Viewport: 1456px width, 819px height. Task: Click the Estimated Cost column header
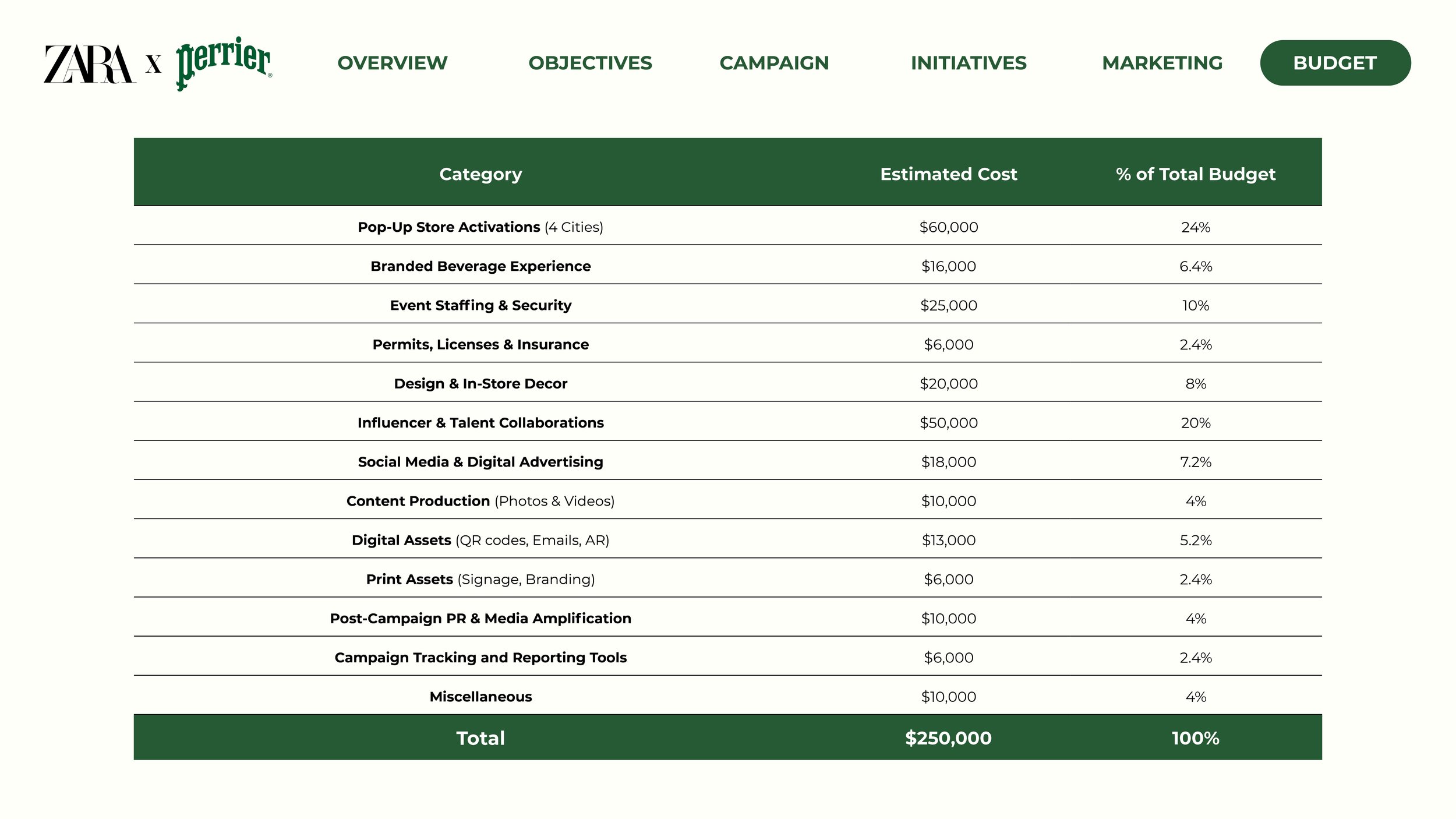(x=948, y=173)
